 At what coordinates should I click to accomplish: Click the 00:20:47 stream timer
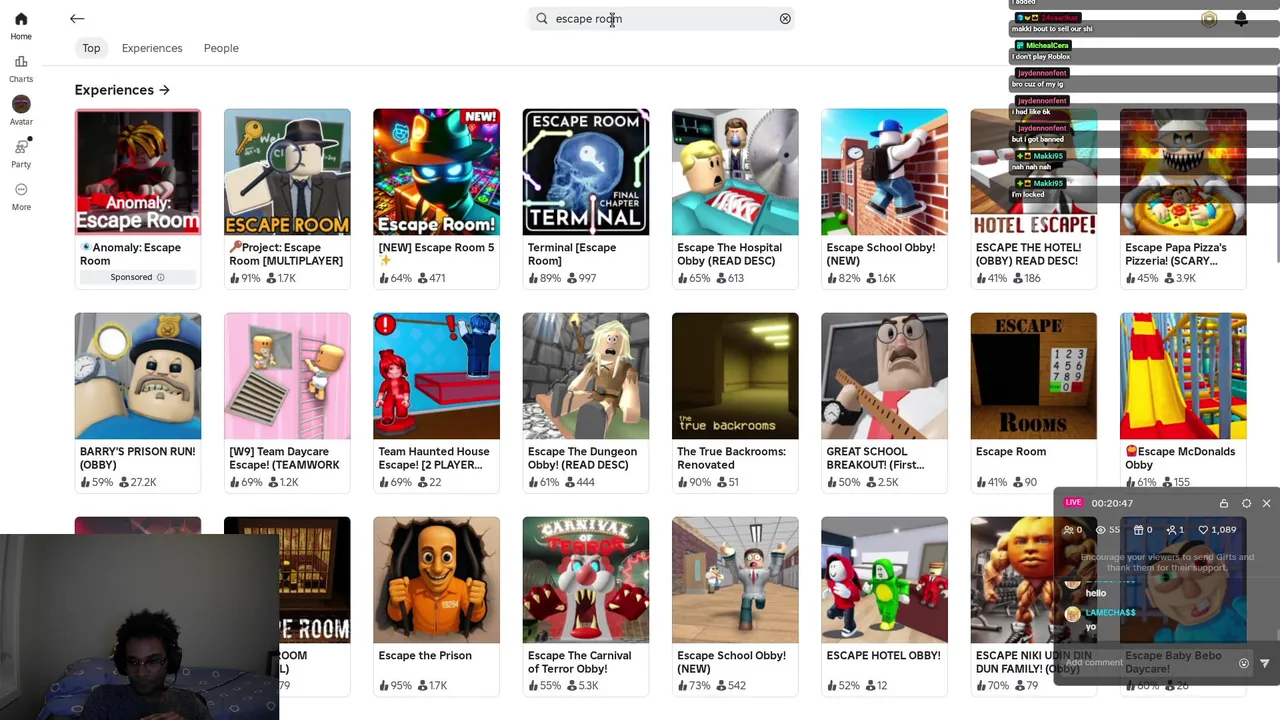click(x=1112, y=503)
